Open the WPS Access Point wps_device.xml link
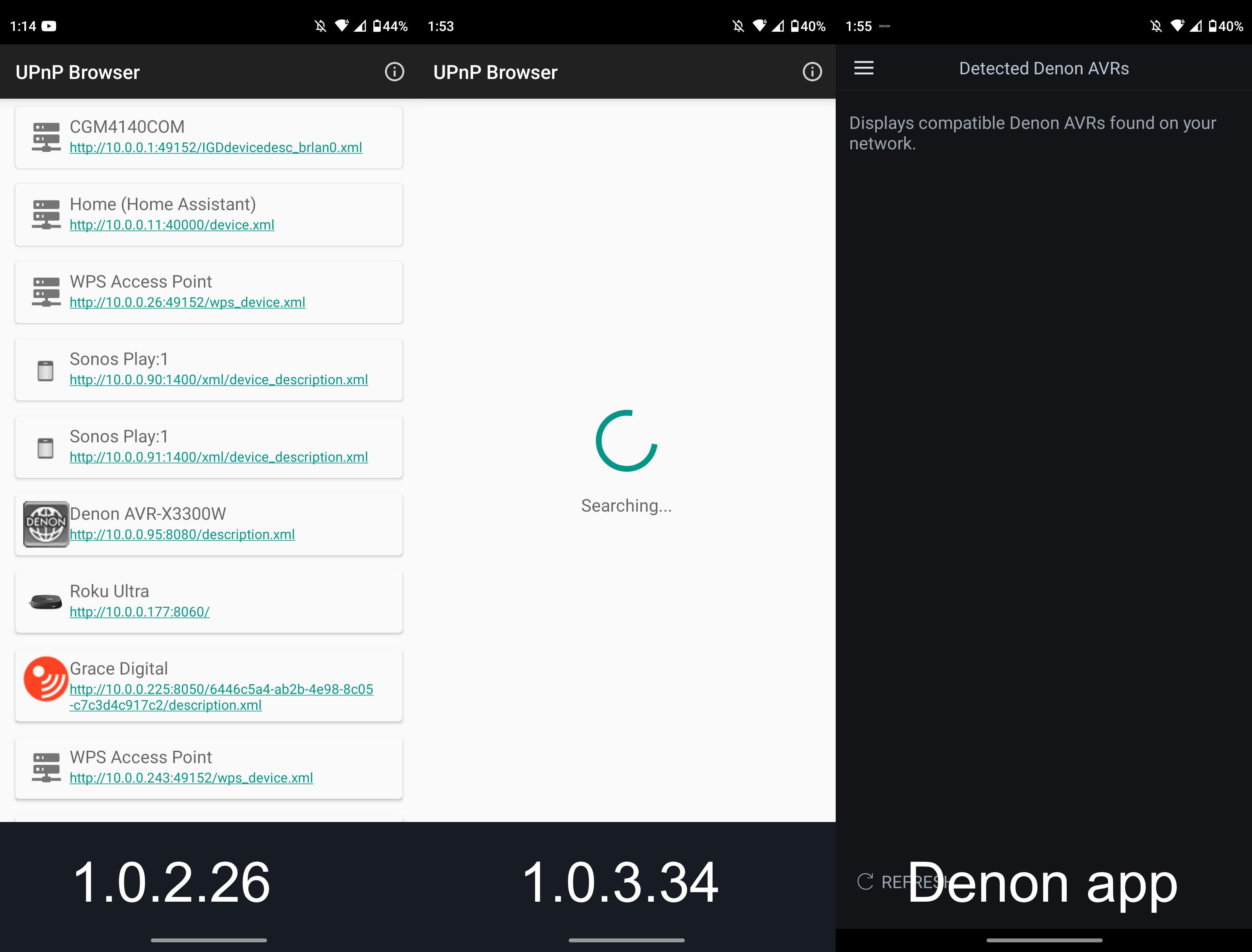 pyautogui.click(x=187, y=302)
